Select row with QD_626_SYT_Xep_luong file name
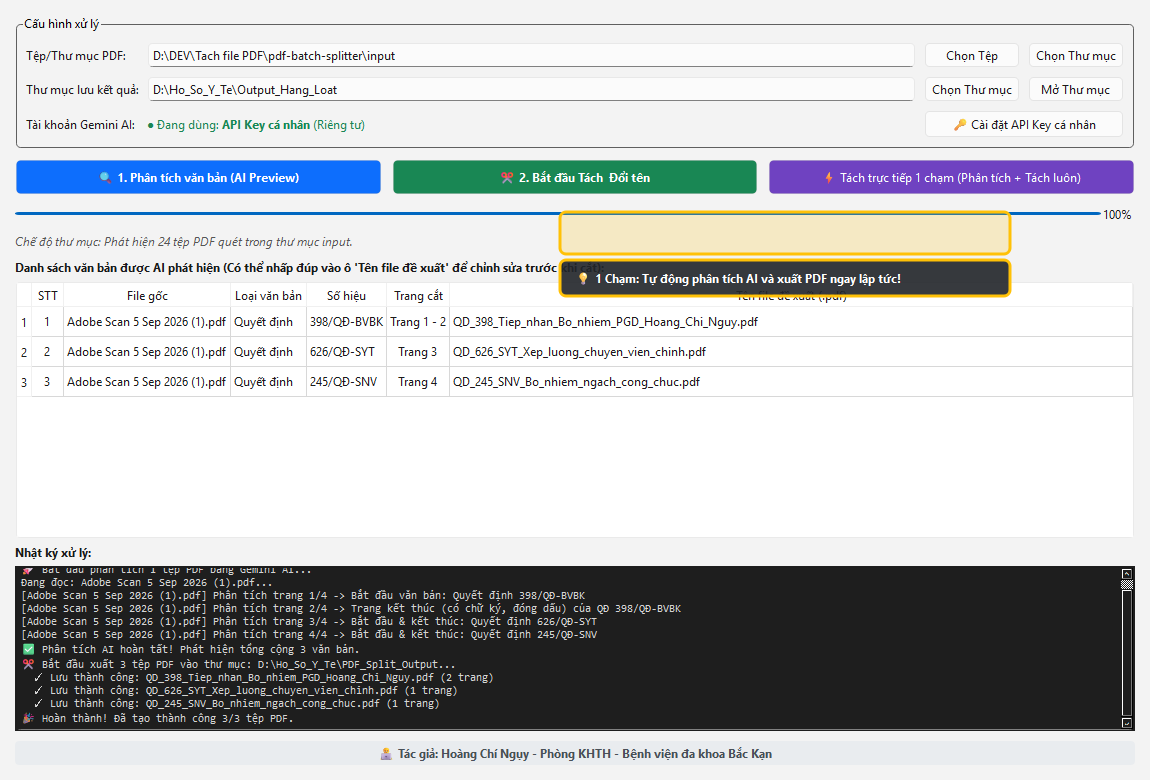1150x780 pixels. point(574,352)
